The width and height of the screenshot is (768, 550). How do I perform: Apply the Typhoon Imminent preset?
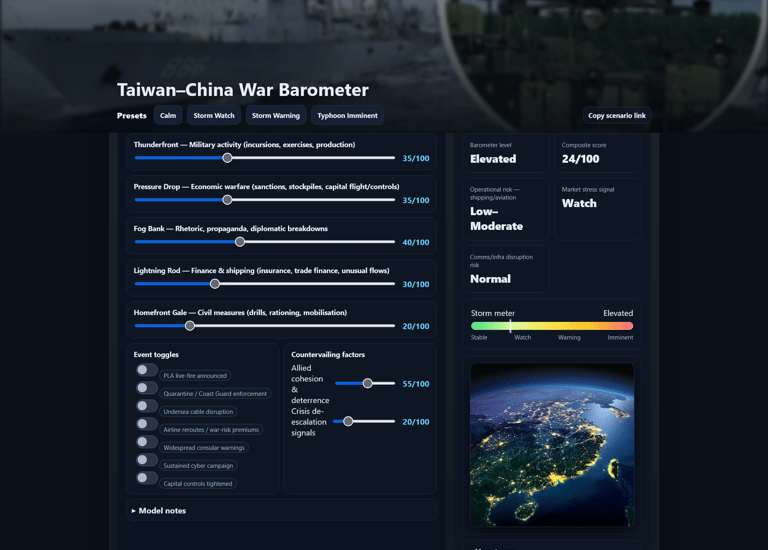[x=347, y=116]
